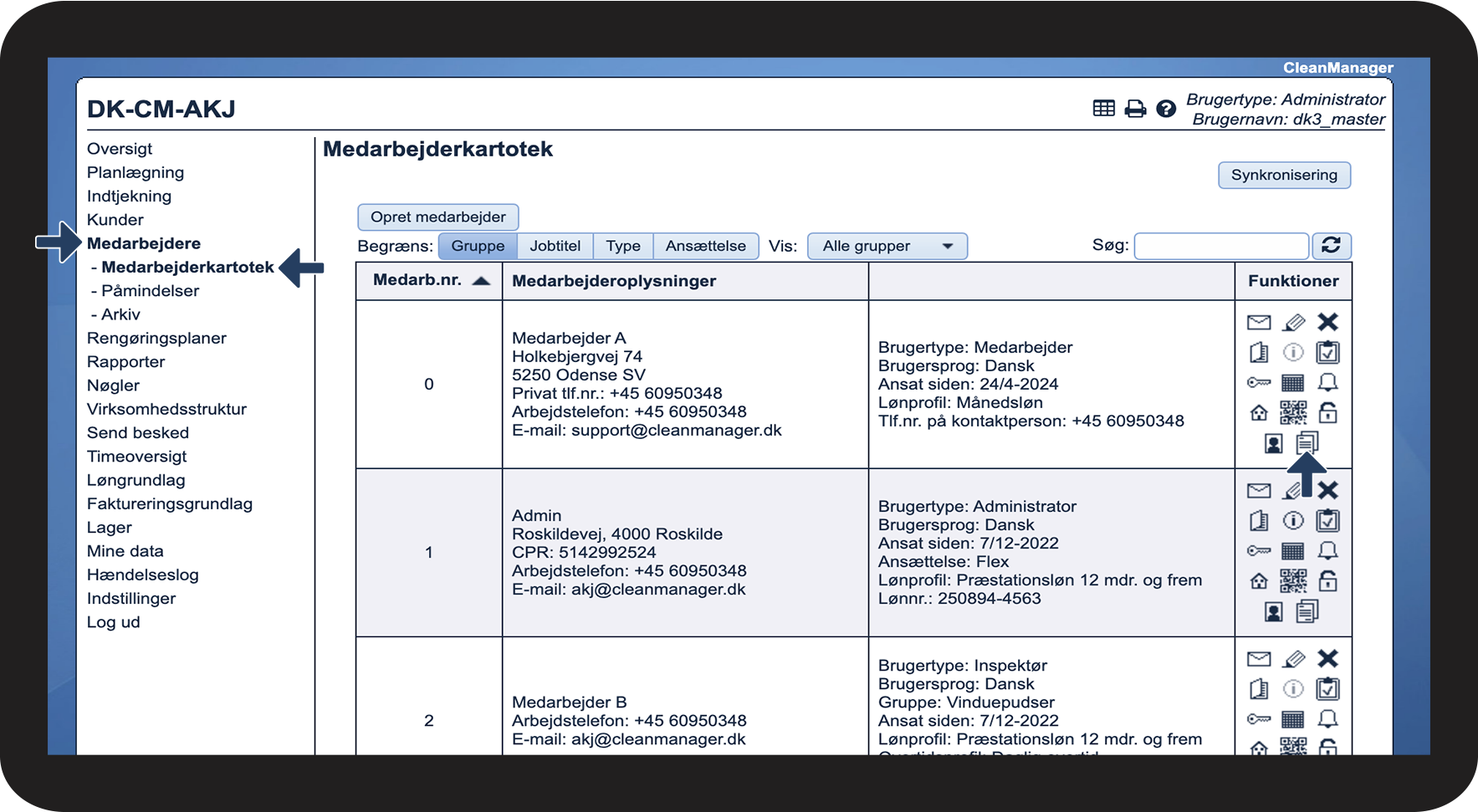
Task: Click the bell icon in Admin row
Action: pyautogui.click(x=1327, y=551)
